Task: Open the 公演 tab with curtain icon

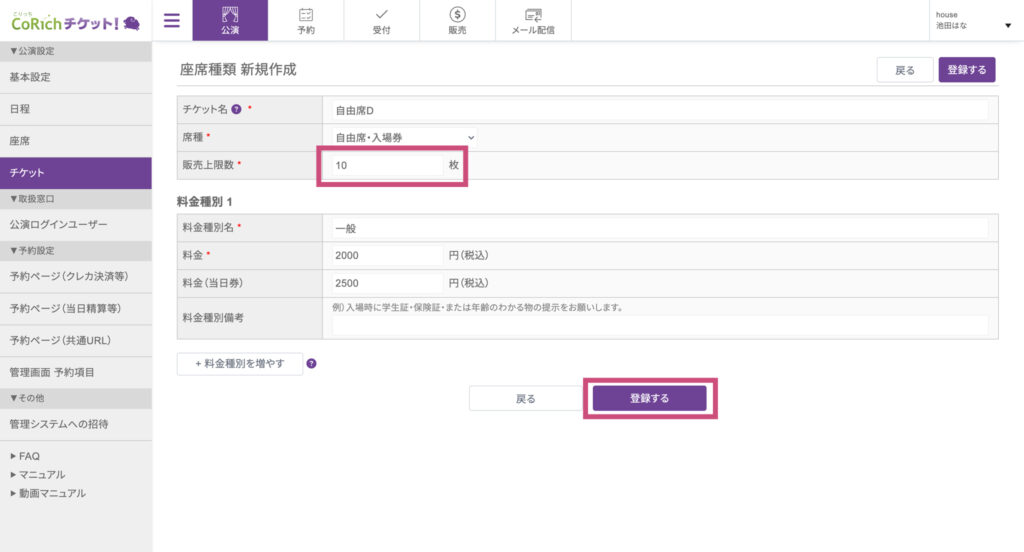Action: [230, 20]
